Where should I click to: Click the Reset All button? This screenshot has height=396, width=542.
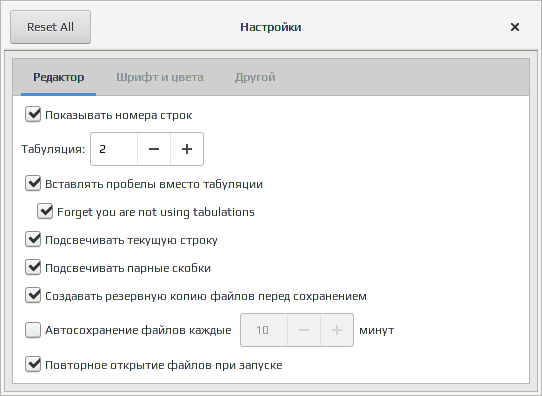pyautogui.click(x=50, y=27)
